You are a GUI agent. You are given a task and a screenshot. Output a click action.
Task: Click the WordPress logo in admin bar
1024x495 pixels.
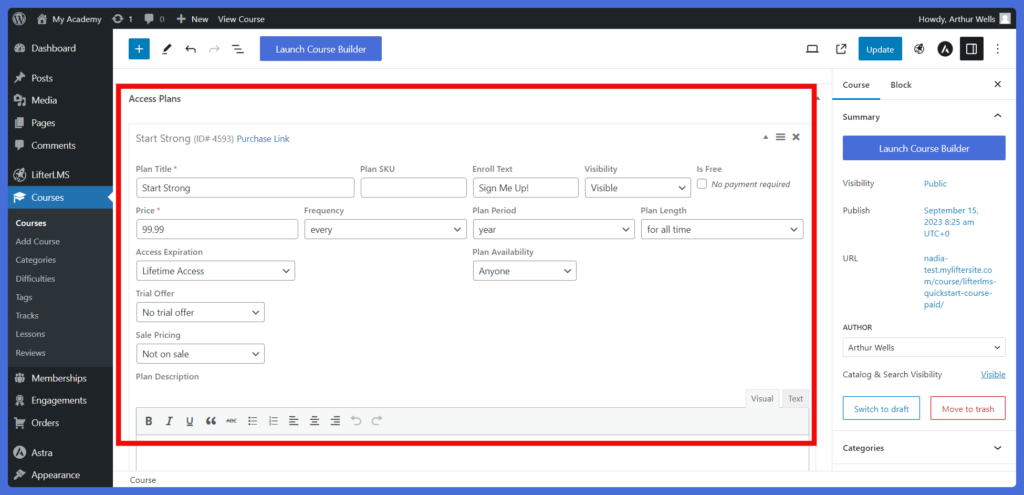(19, 19)
